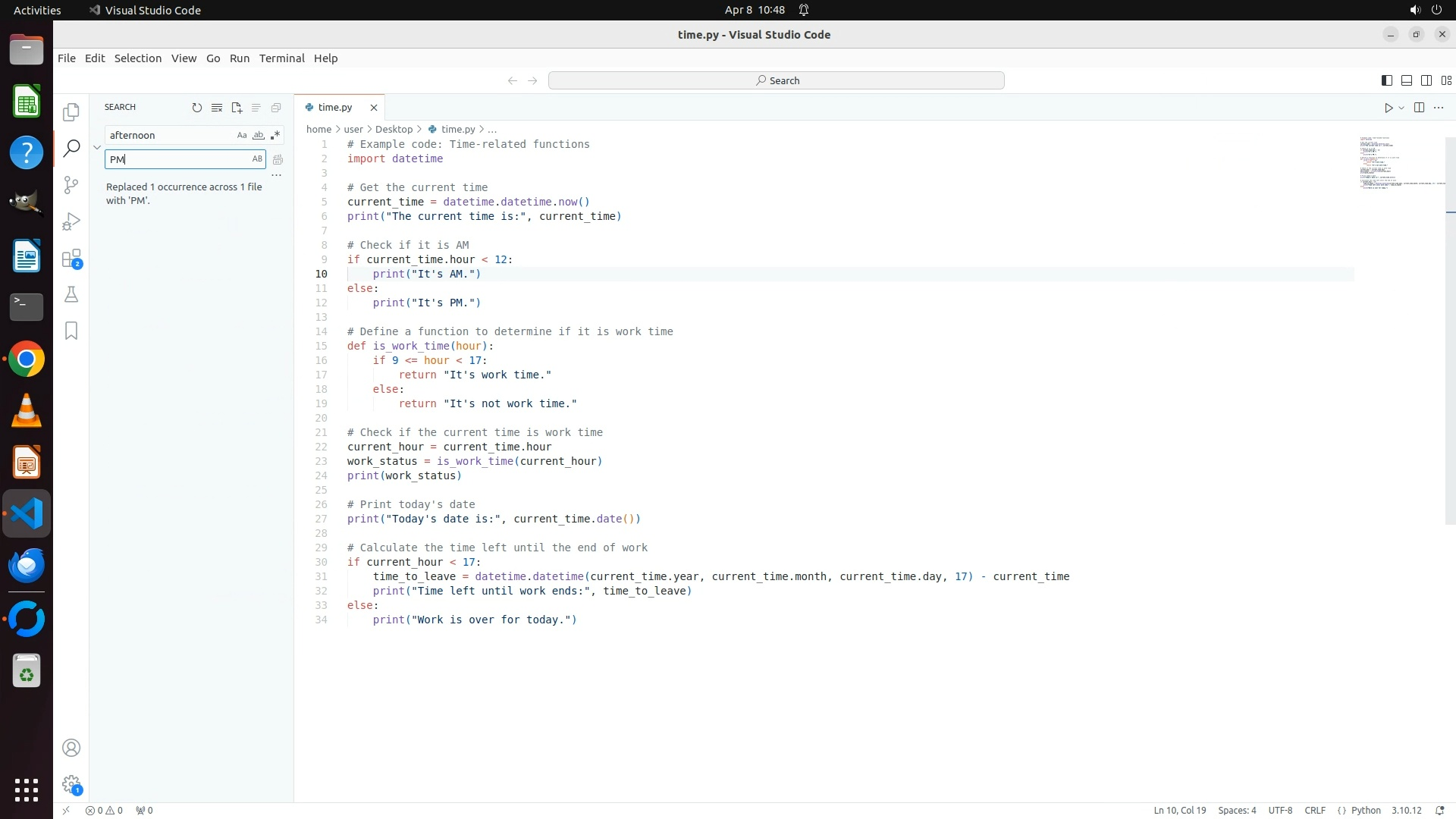Open the Terminal menu
This screenshot has width=1456, height=819.
click(281, 58)
